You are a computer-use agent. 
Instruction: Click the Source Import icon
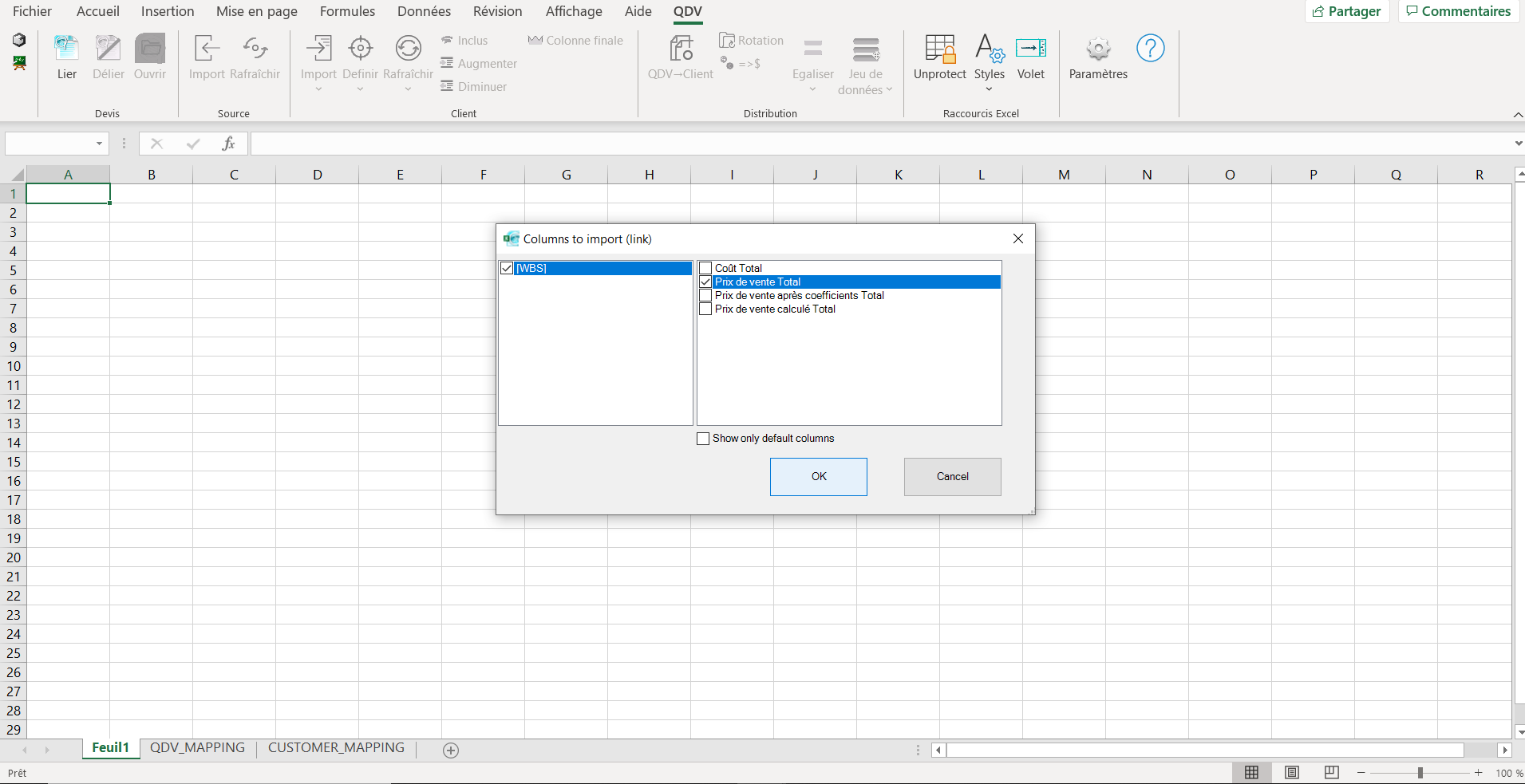pyautogui.click(x=207, y=49)
